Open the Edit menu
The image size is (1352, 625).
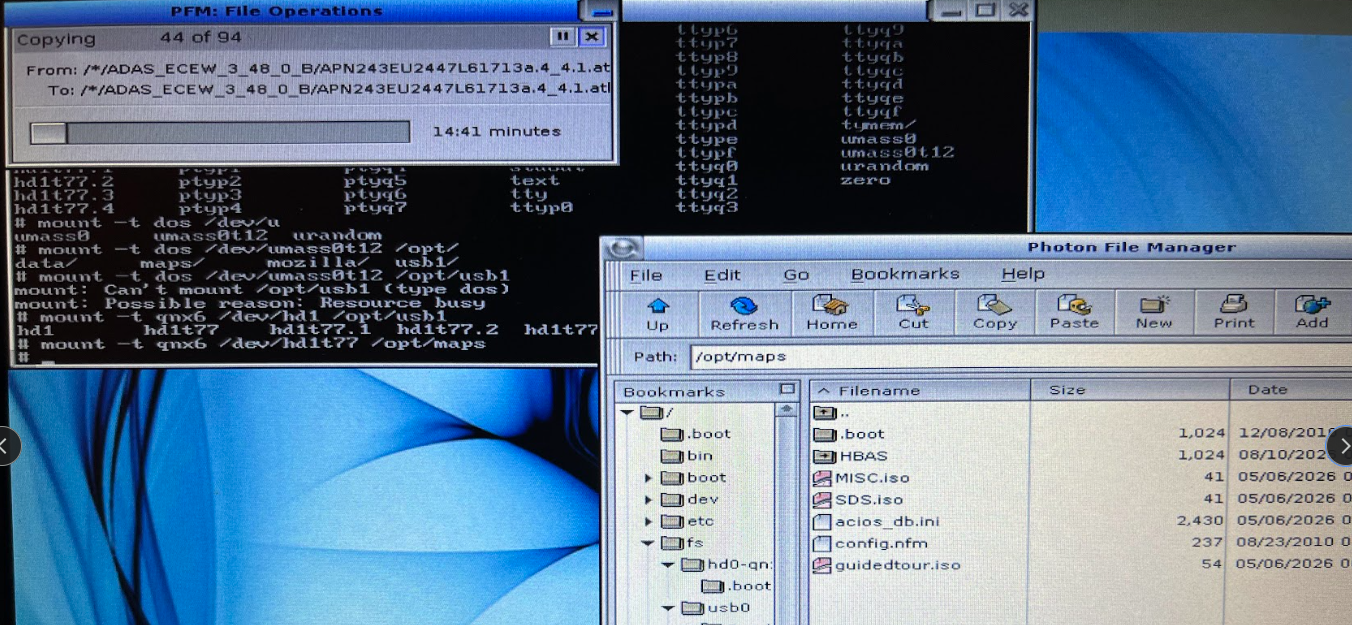[x=722, y=274]
